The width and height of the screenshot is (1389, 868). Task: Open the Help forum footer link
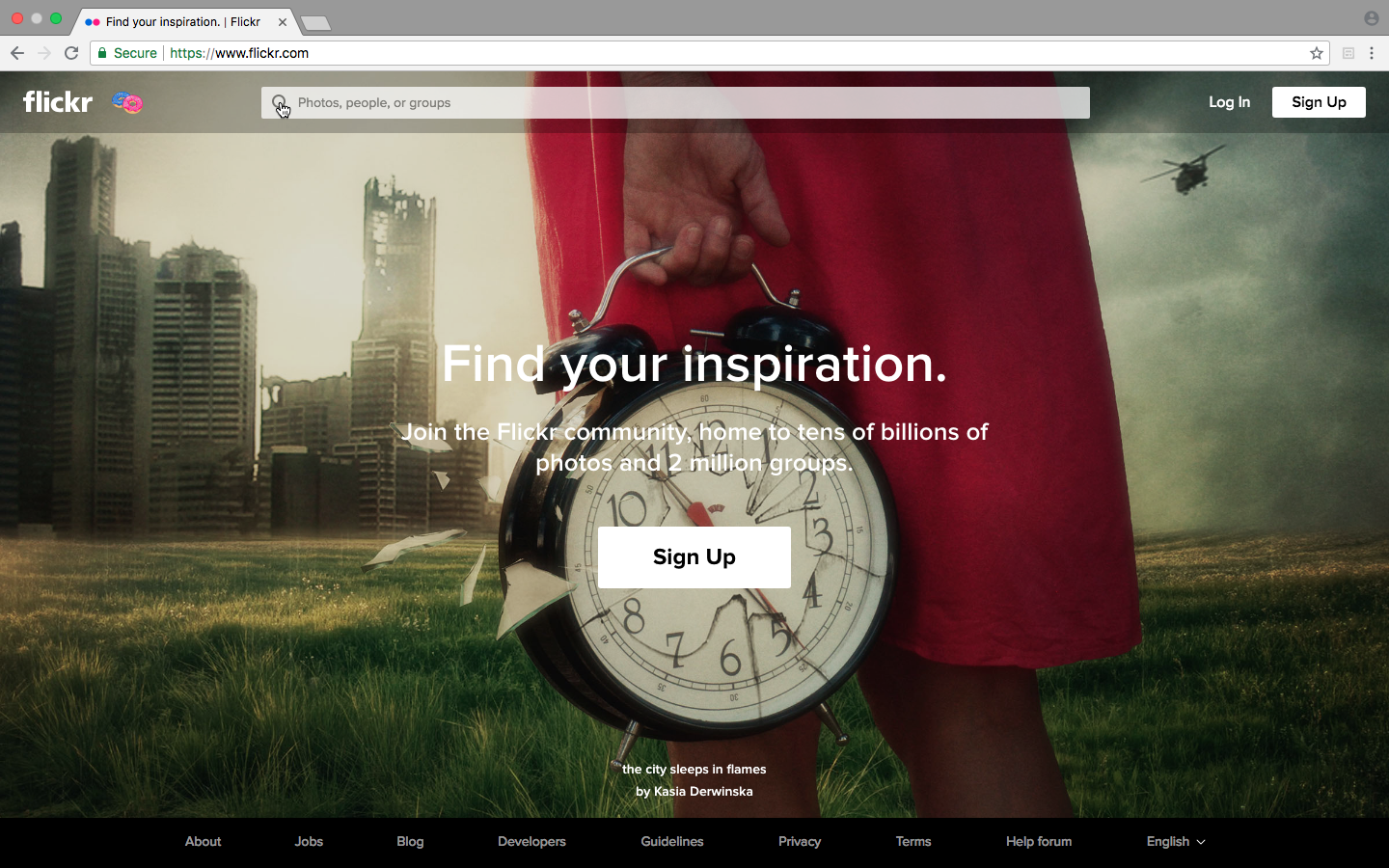1039,841
